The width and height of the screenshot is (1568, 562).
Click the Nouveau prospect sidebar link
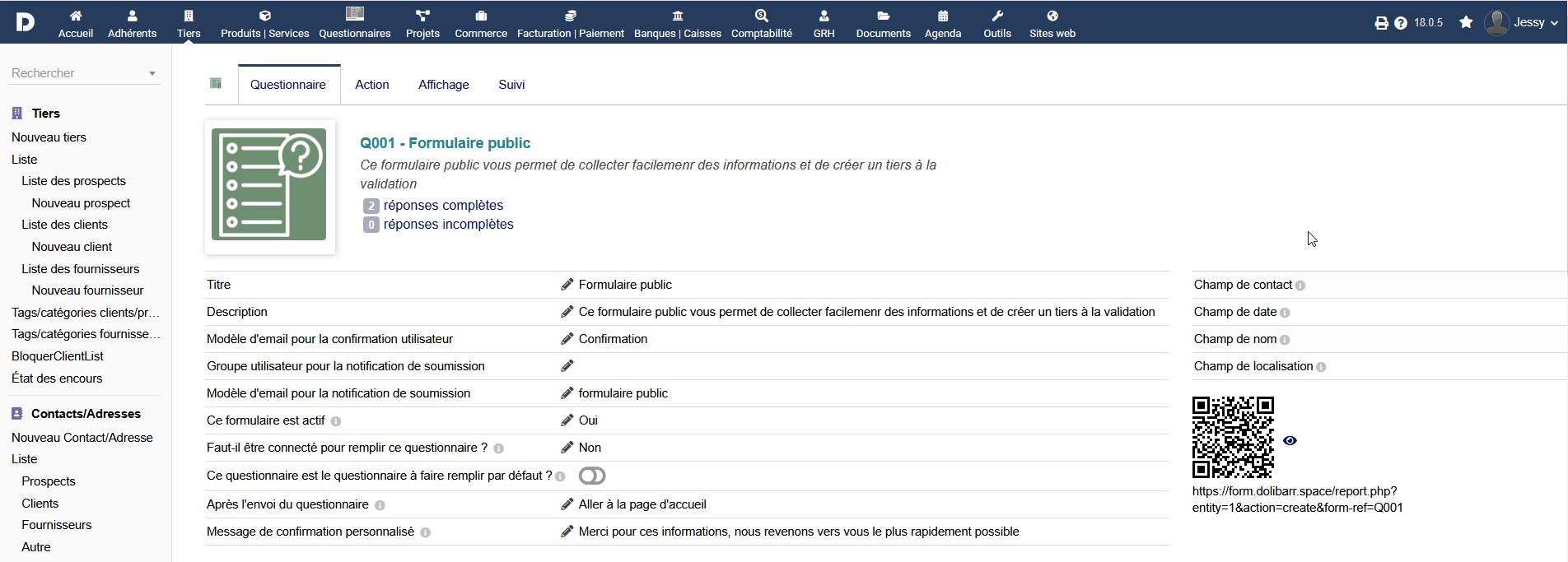click(x=81, y=203)
